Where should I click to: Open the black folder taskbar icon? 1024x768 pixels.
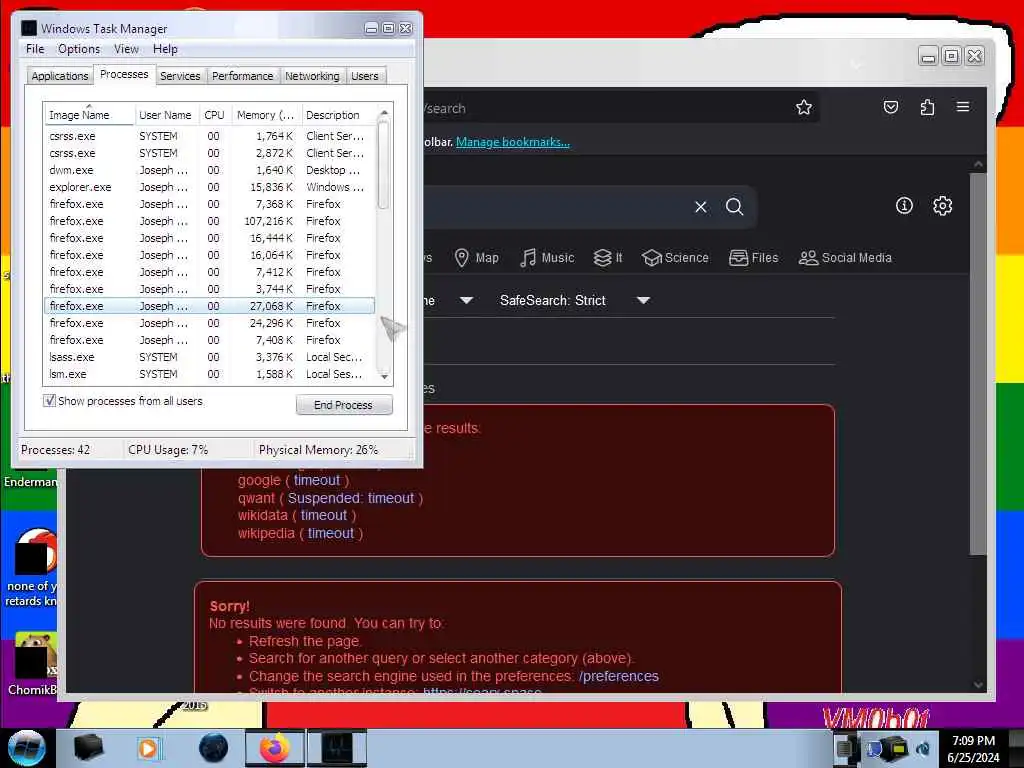(x=89, y=748)
